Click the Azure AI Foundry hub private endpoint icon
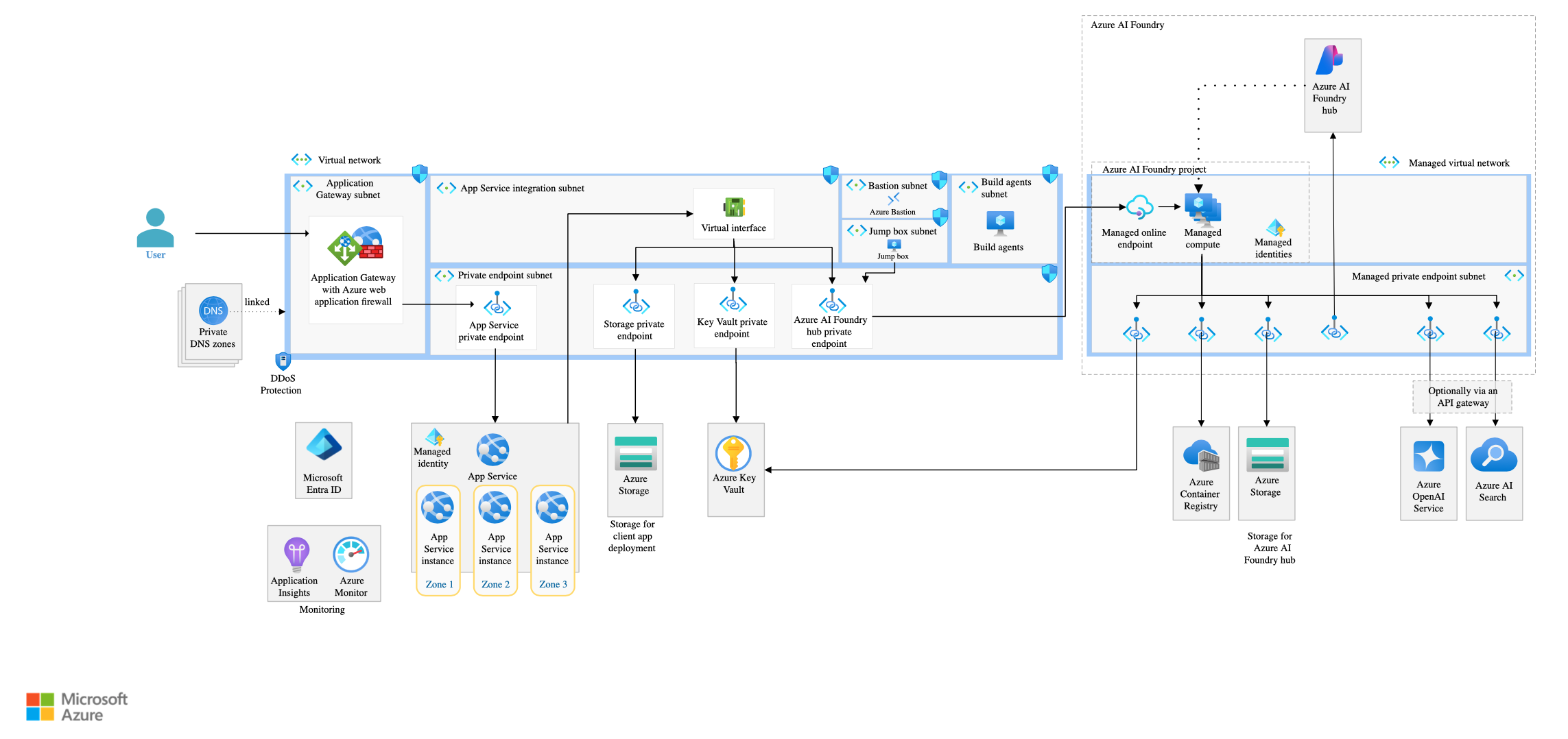Image resolution: width=1568 pixels, height=739 pixels. (832, 301)
